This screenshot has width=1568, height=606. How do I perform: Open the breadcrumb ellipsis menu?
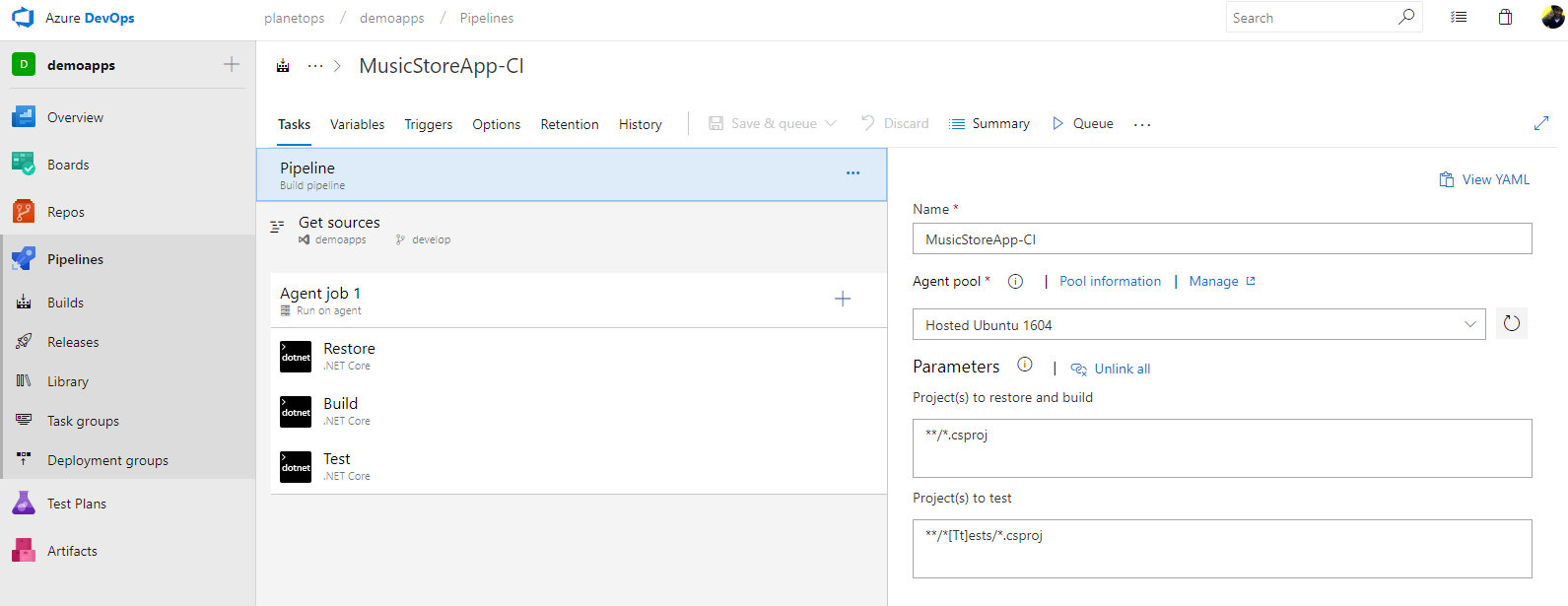(315, 66)
